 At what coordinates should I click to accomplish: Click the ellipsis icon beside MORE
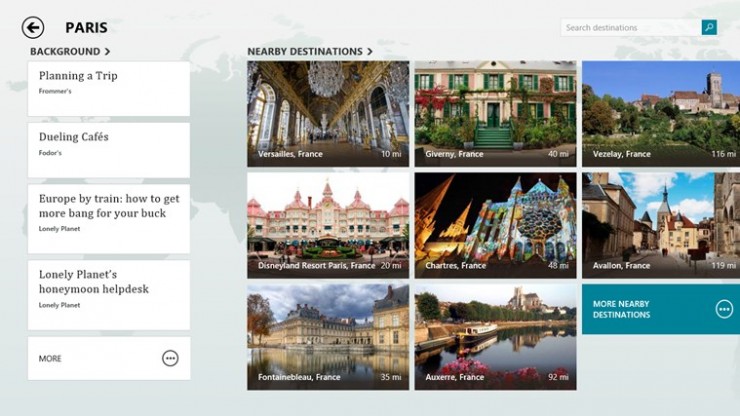point(170,358)
